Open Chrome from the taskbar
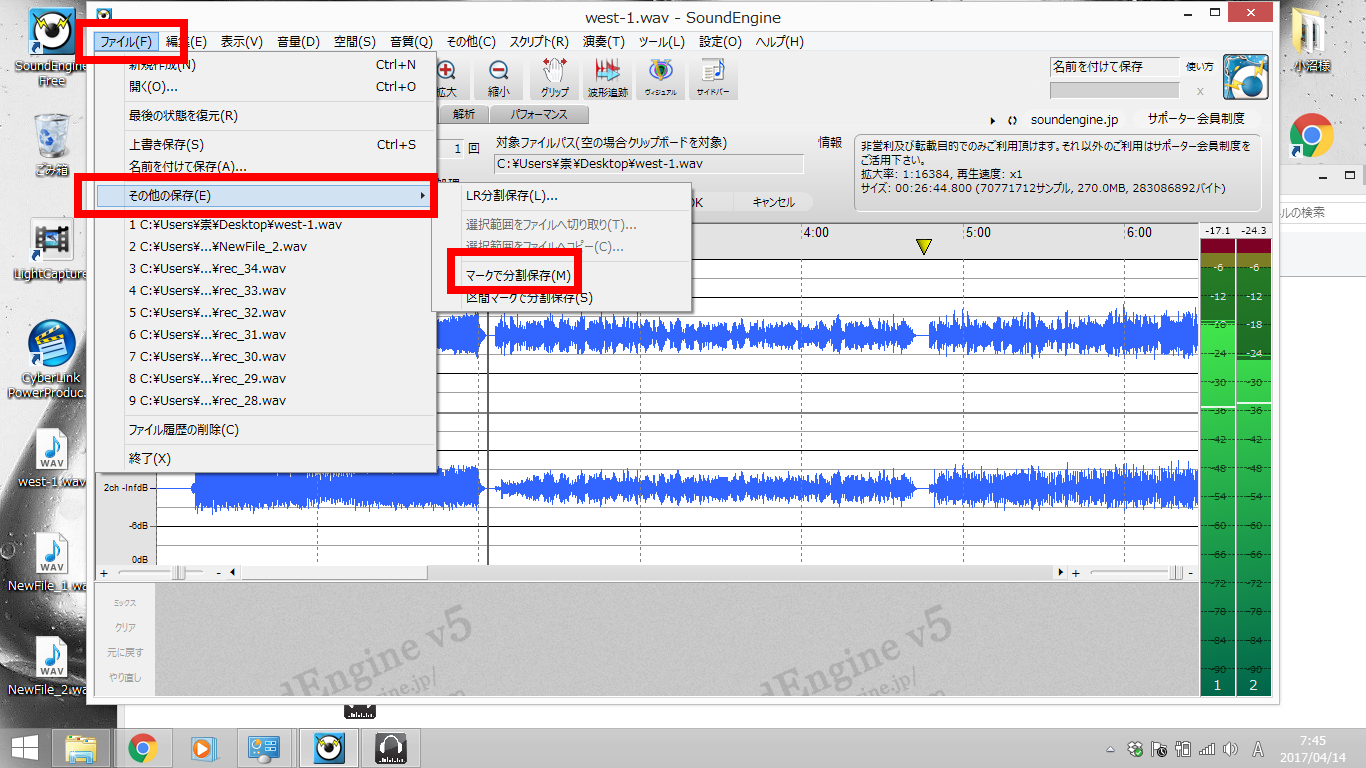Screen dimensions: 1366x768 click(143, 747)
